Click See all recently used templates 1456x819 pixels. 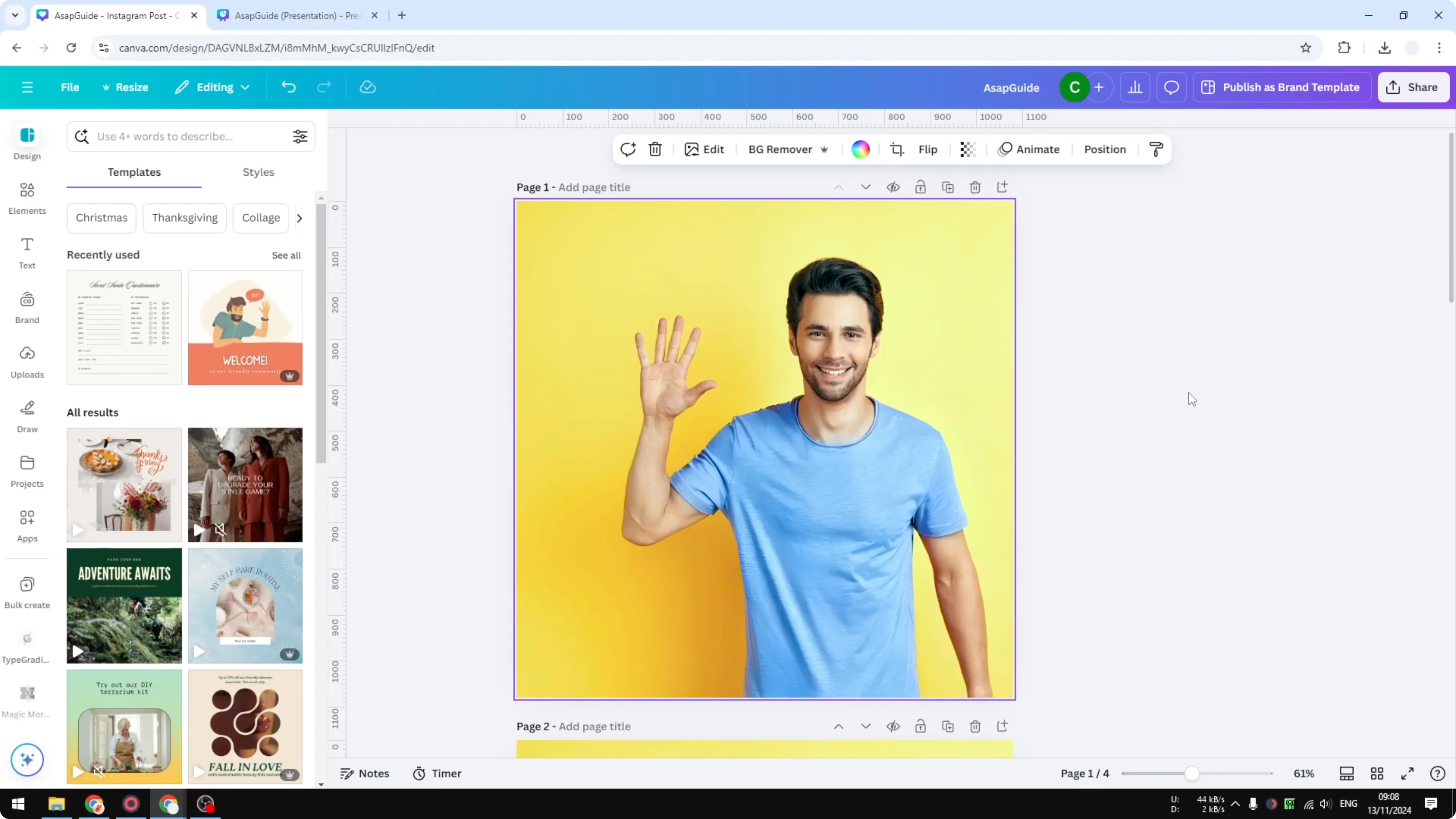click(x=286, y=255)
